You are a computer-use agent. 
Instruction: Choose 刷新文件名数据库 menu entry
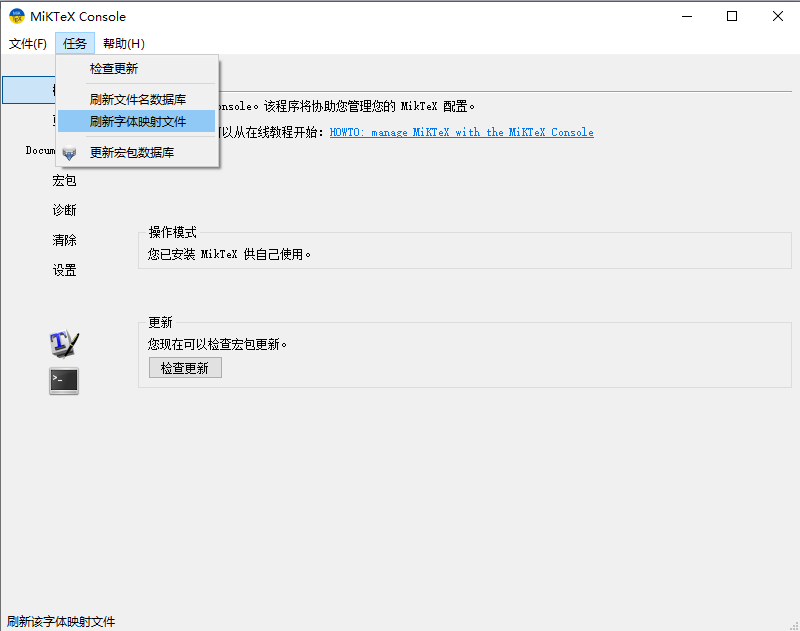[x=136, y=99]
